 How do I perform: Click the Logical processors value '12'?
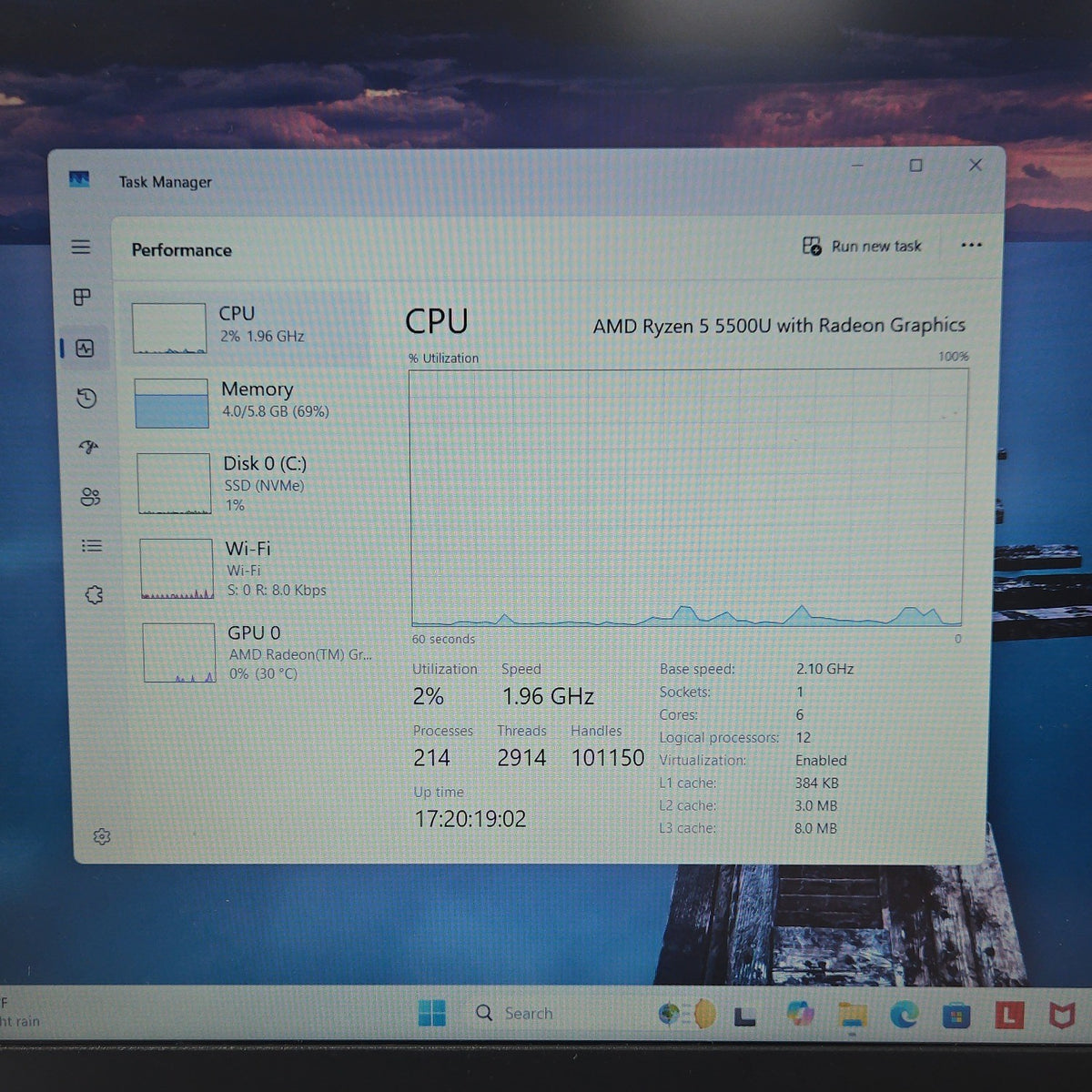point(803,738)
